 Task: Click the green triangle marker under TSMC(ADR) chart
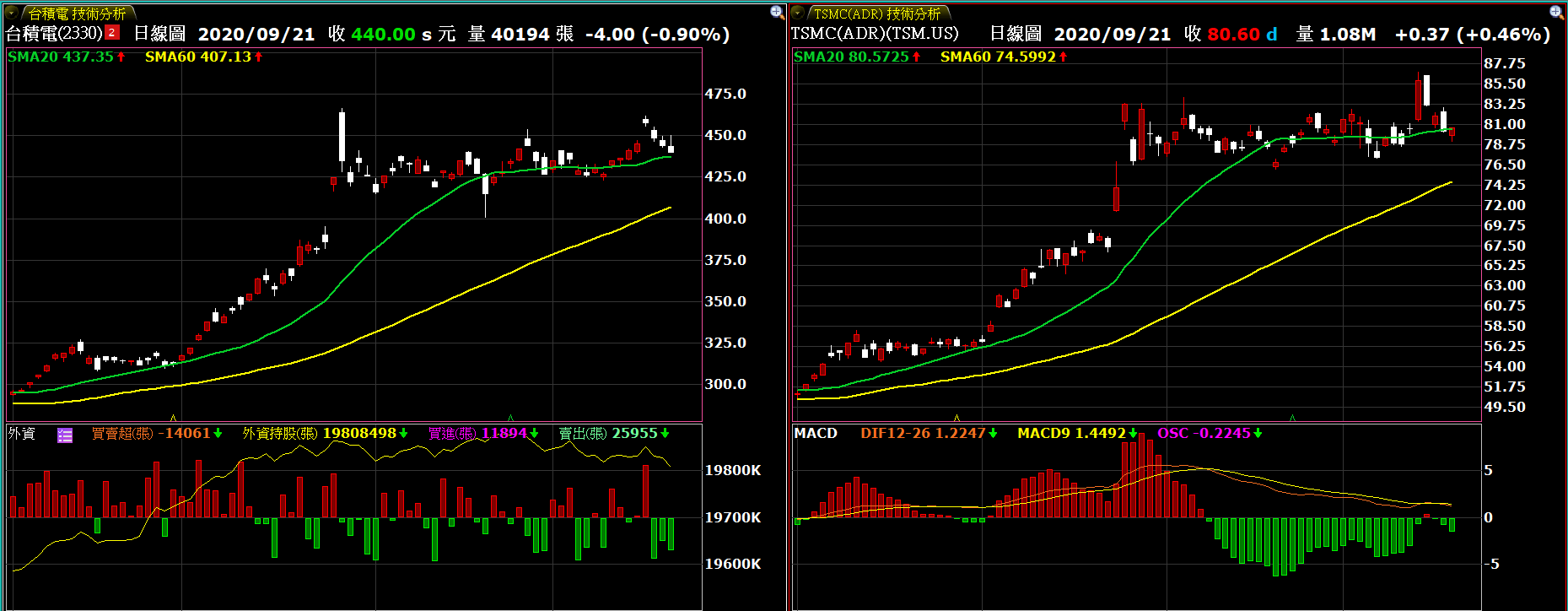[x=1292, y=418]
